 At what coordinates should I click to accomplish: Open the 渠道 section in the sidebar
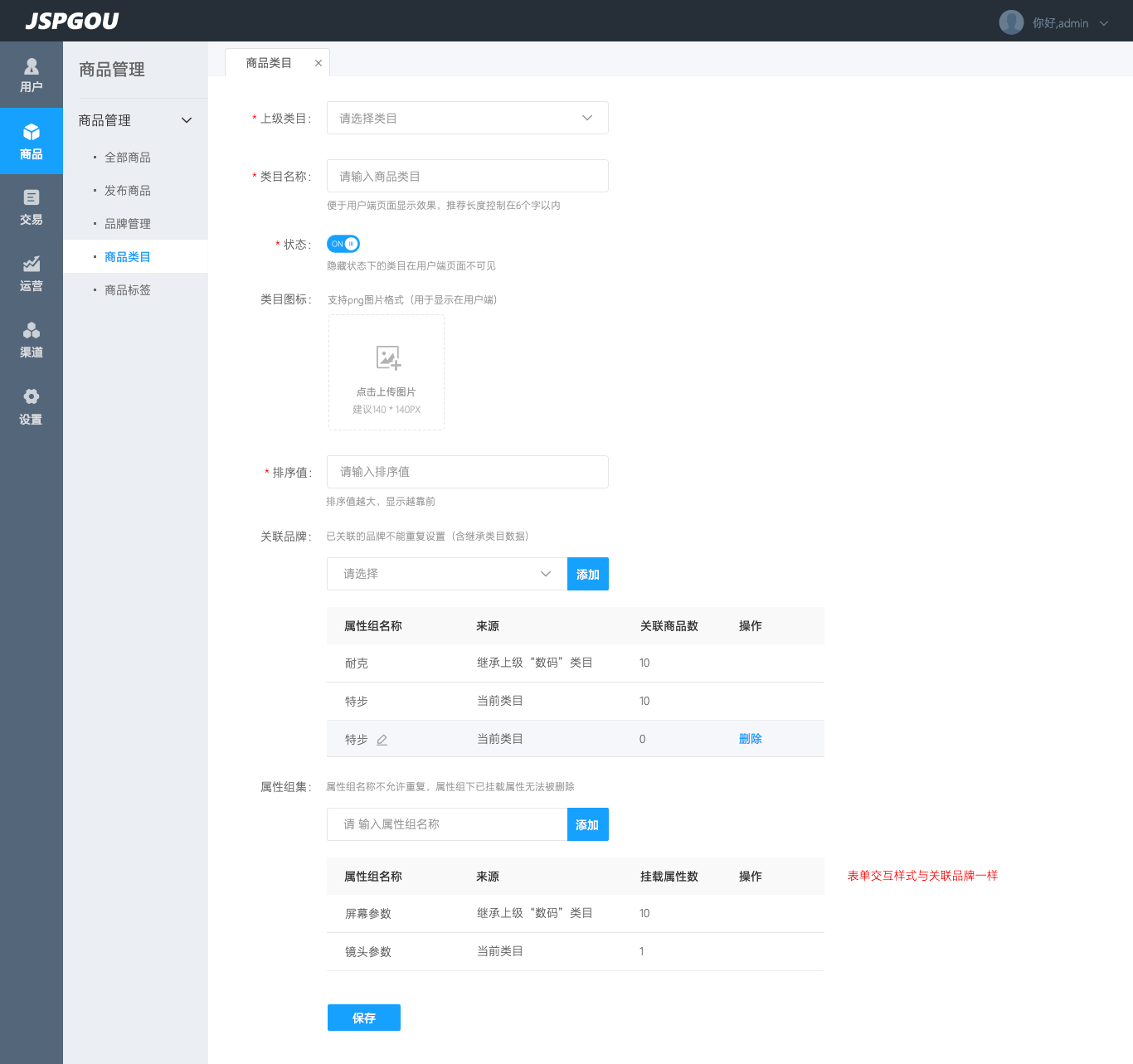[32, 340]
